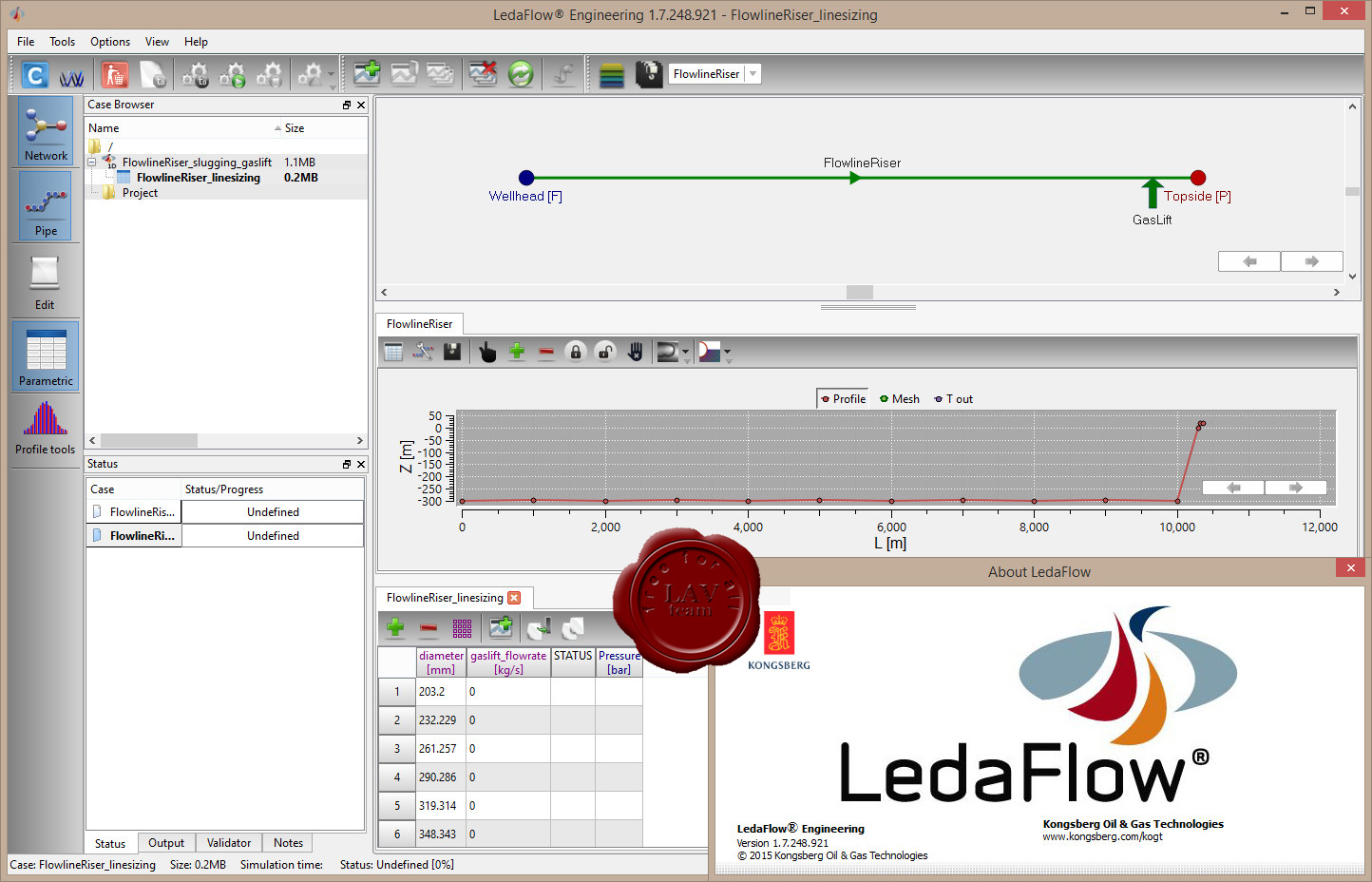Click the blue C icon in main toolbar
1372x882 pixels.
pos(35,74)
